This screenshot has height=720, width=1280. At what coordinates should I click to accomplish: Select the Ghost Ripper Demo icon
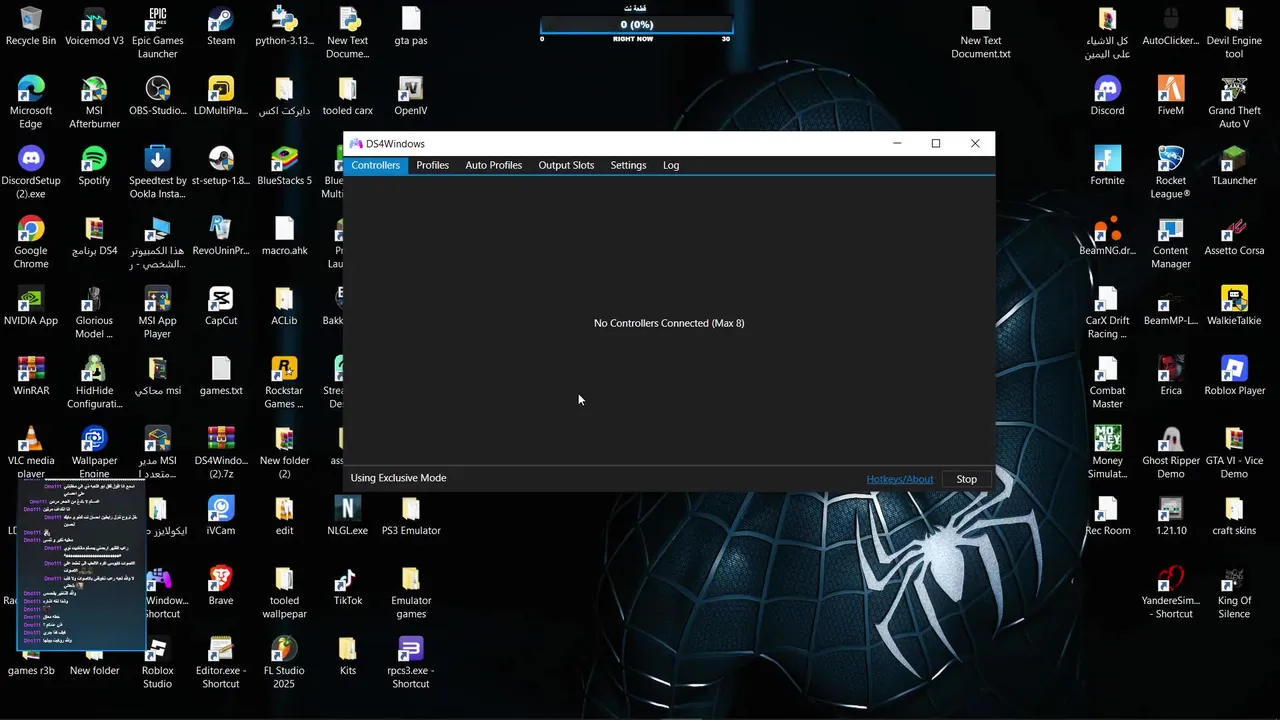(x=1171, y=453)
